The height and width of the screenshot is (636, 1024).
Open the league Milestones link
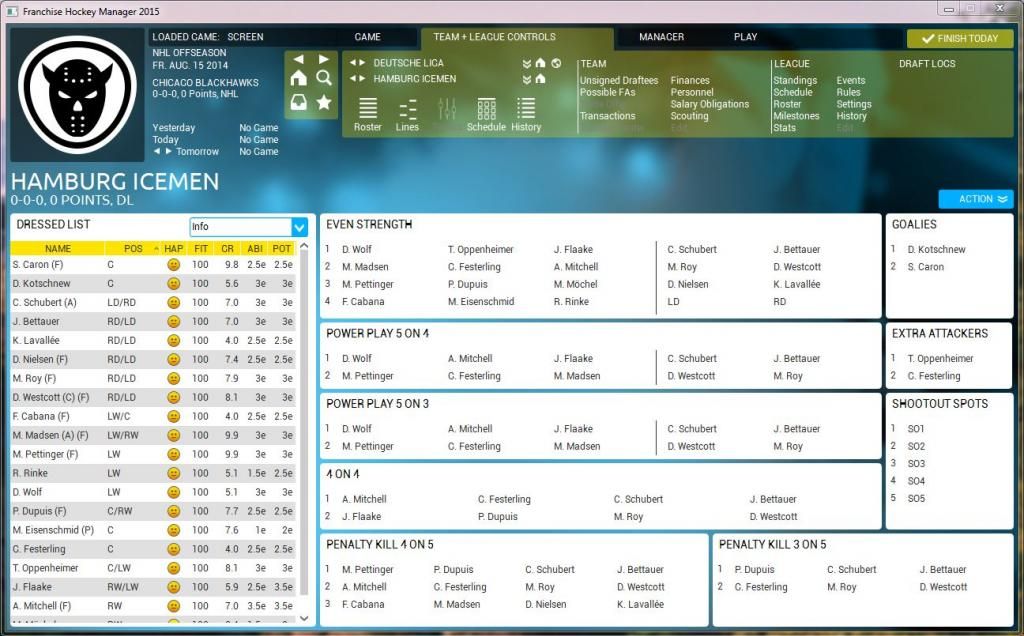[796, 116]
